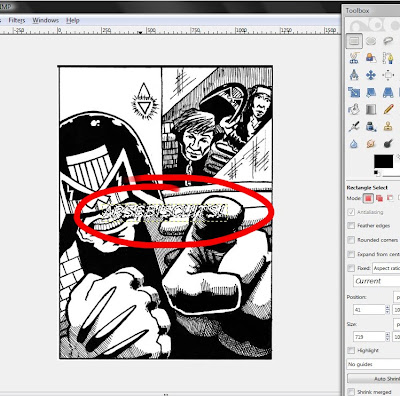Select the Shear tool
The width and height of the screenshot is (400, 396).
(371, 92)
